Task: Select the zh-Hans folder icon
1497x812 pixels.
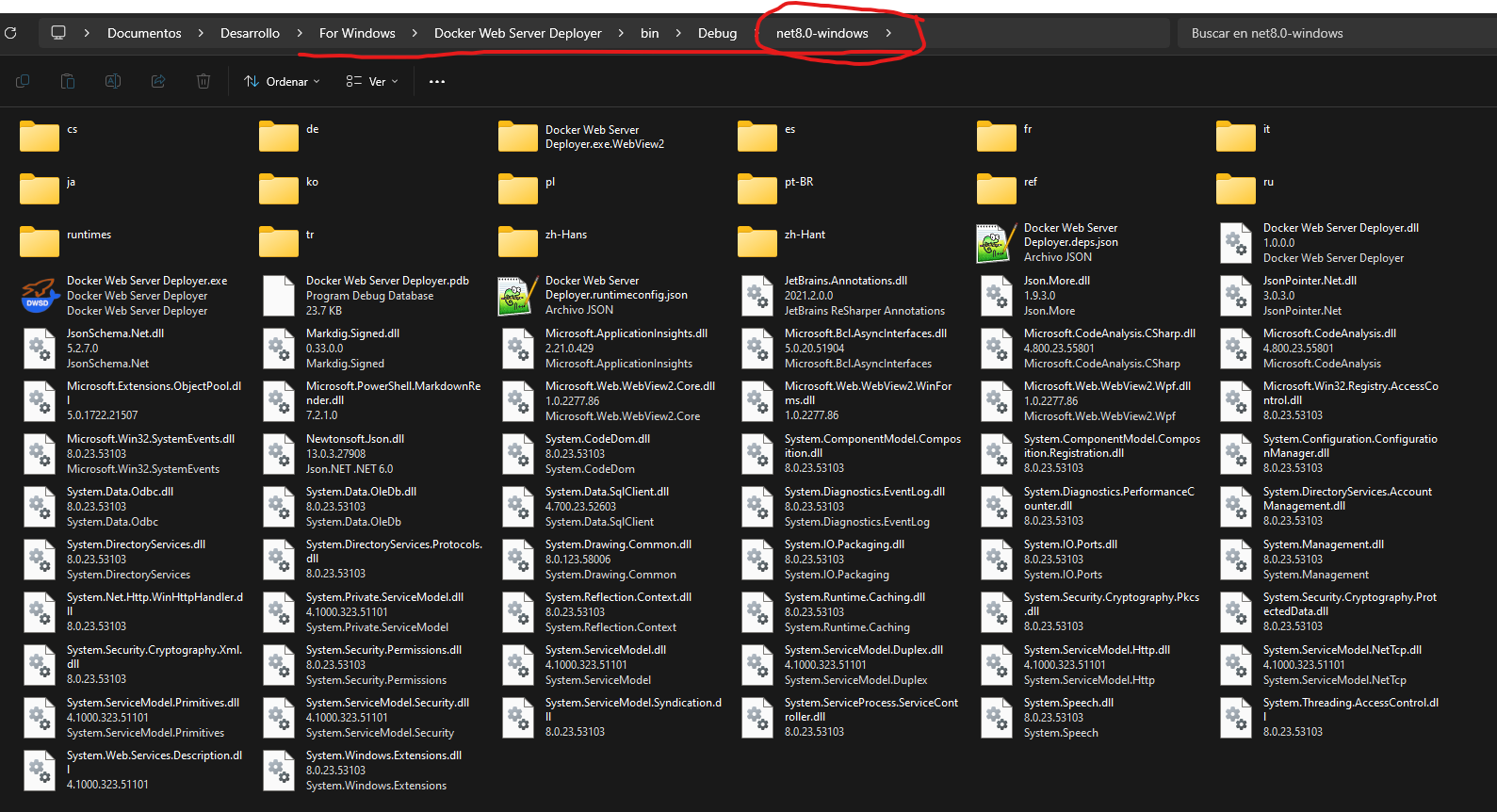Action: tap(518, 242)
